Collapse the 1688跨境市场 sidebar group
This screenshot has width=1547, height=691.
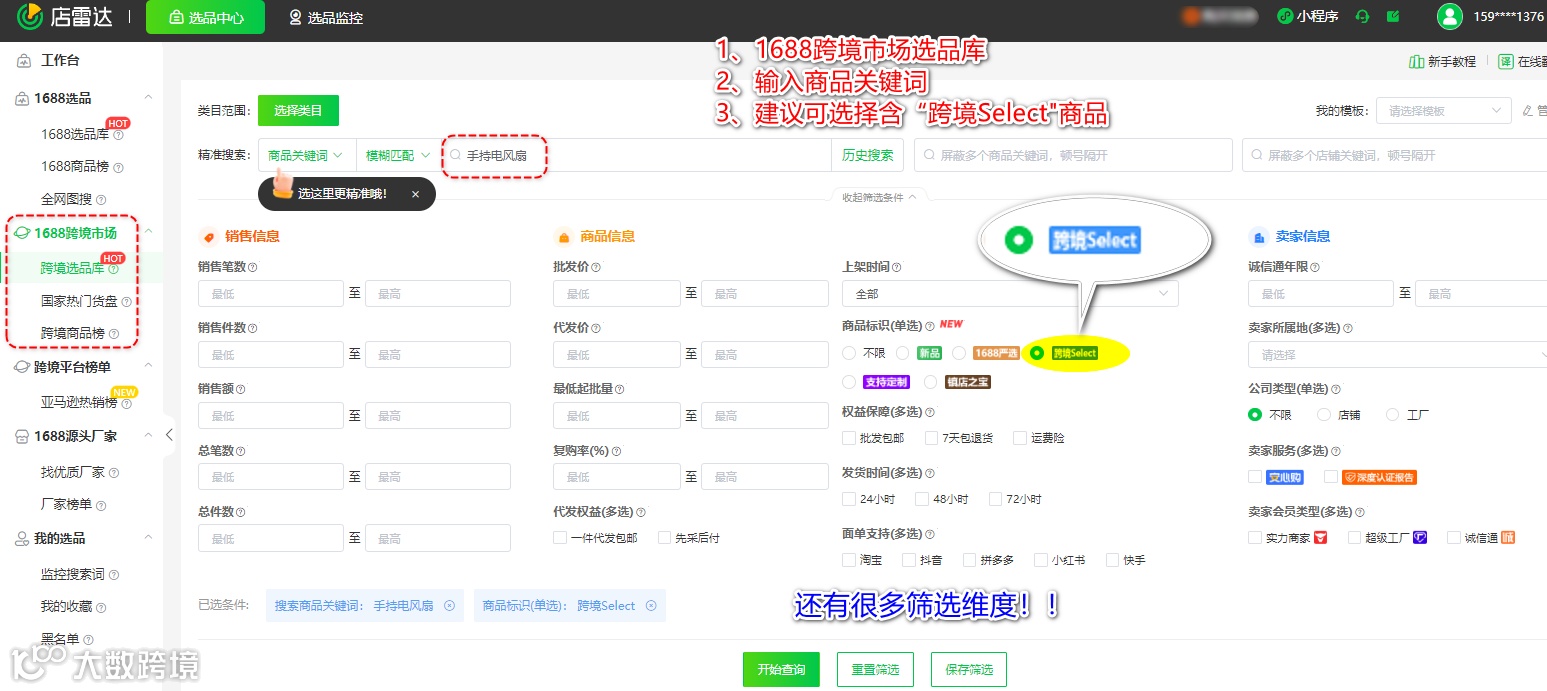point(148,233)
